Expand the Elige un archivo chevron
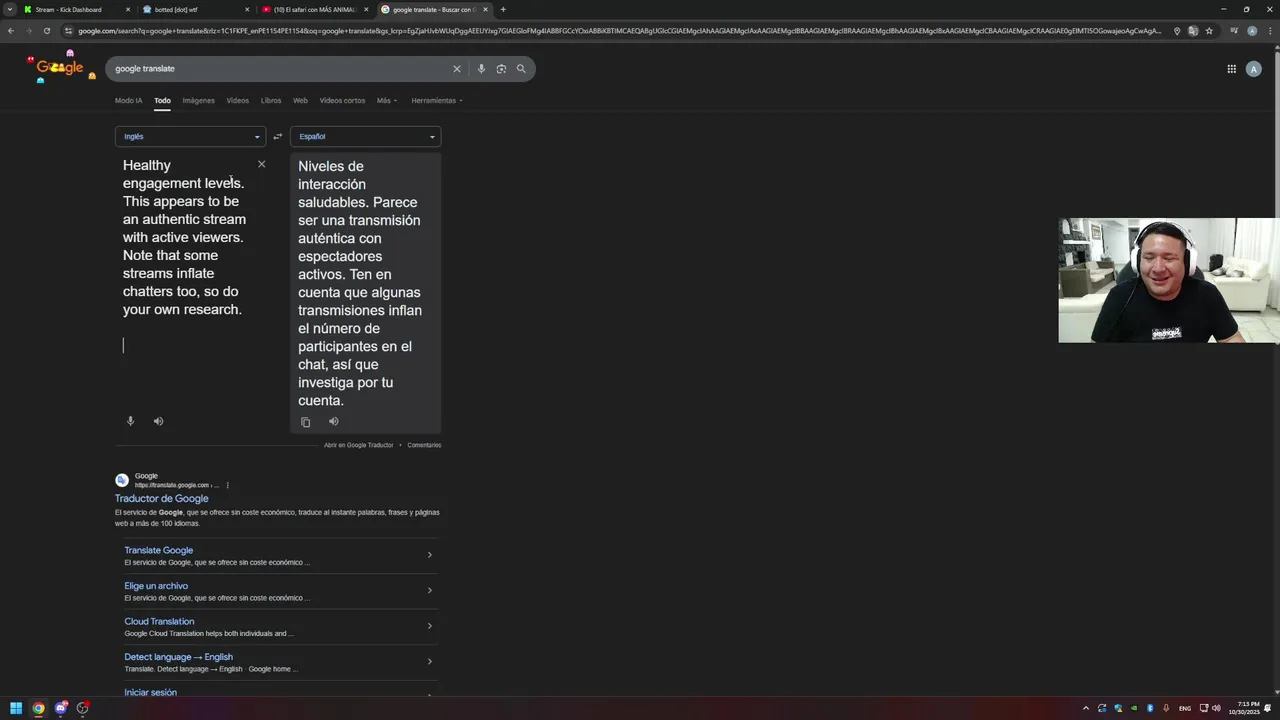This screenshot has height=720, width=1280. [430, 591]
